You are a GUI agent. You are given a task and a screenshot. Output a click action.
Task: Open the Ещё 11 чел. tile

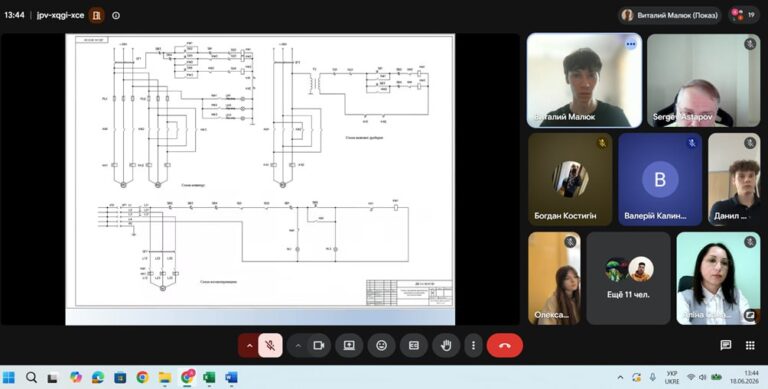(628, 278)
